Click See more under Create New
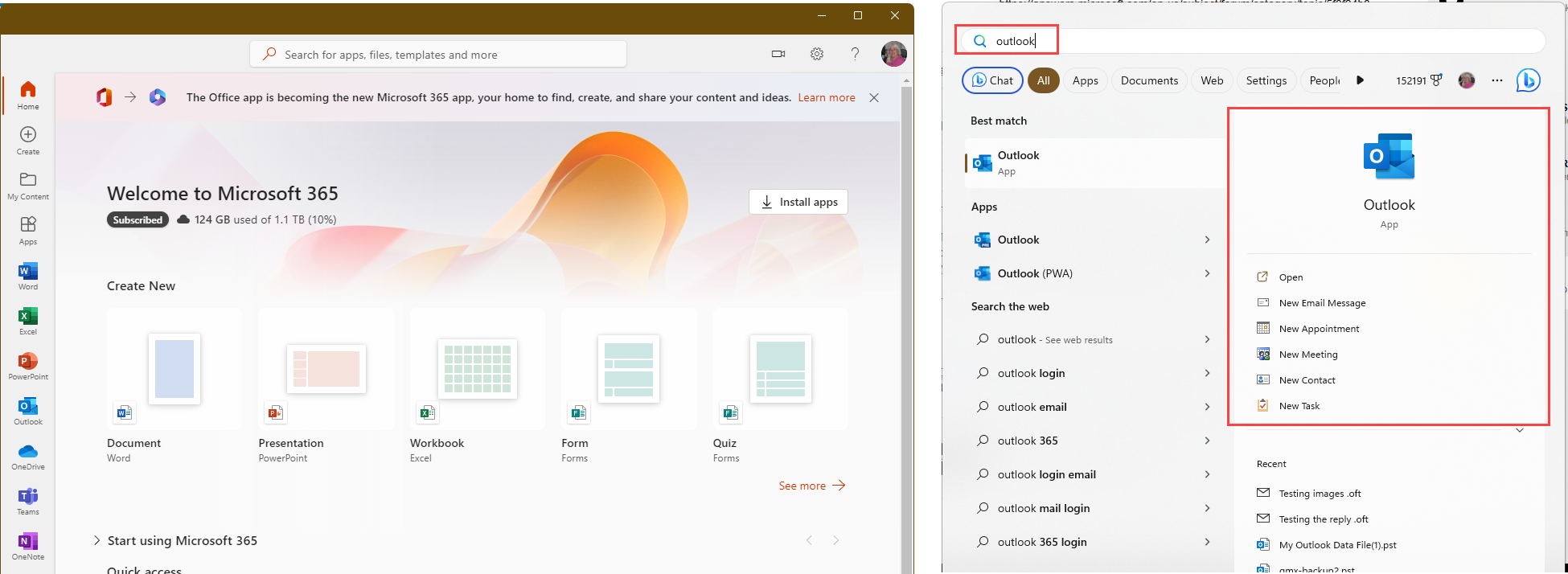This screenshot has height=574, width=1568. coord(811,486)
